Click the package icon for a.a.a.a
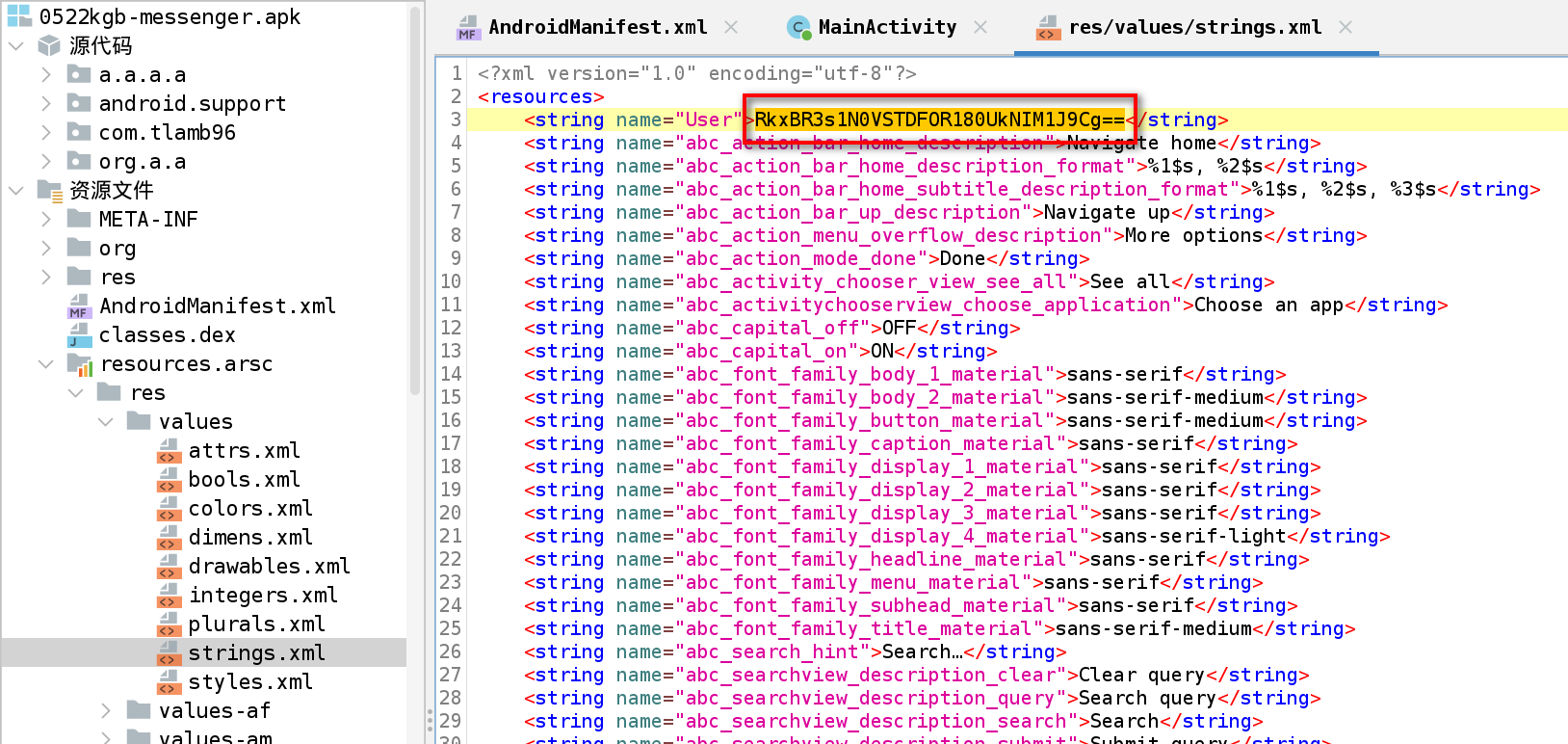The width and height of the screenshot is (1568, 744). (x=79, y=74)
